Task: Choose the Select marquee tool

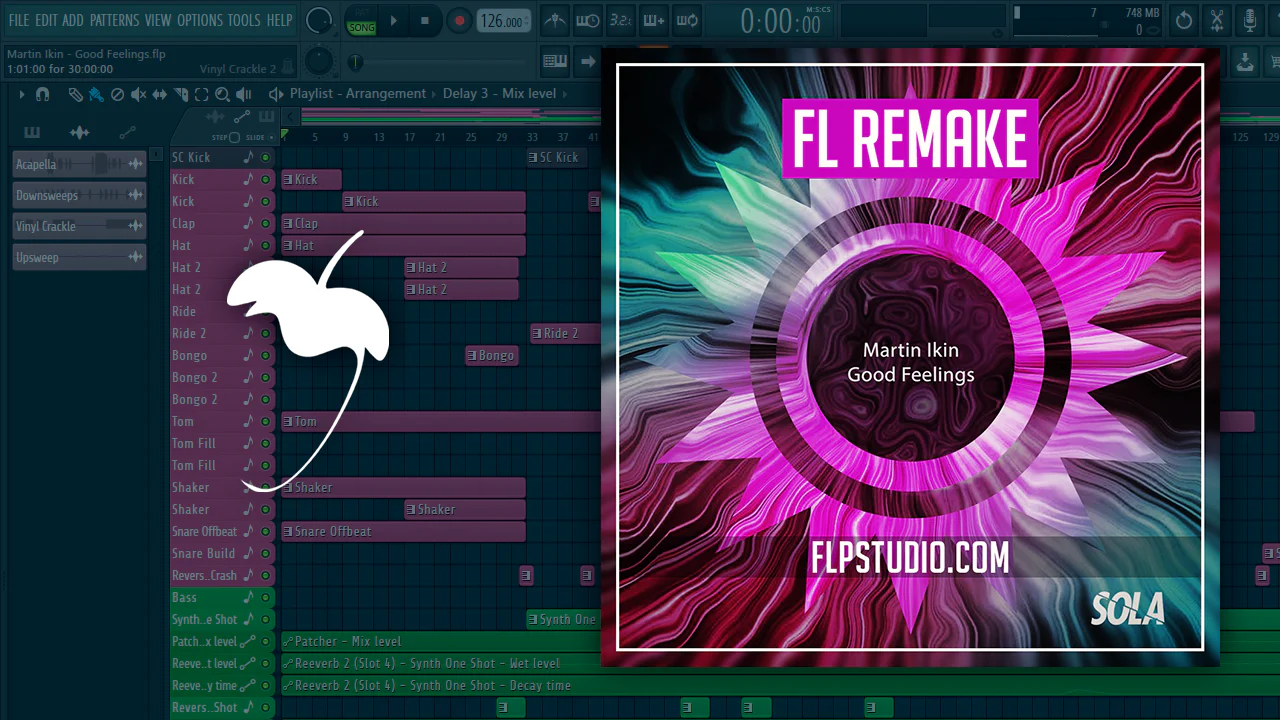Action: click(x=202, y=94)
